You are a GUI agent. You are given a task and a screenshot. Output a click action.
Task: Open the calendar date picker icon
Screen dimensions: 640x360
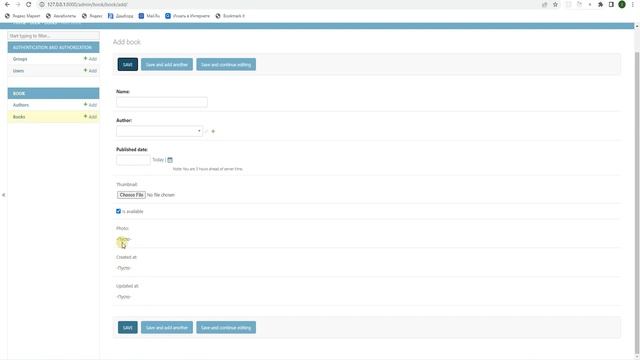[170, 160]
